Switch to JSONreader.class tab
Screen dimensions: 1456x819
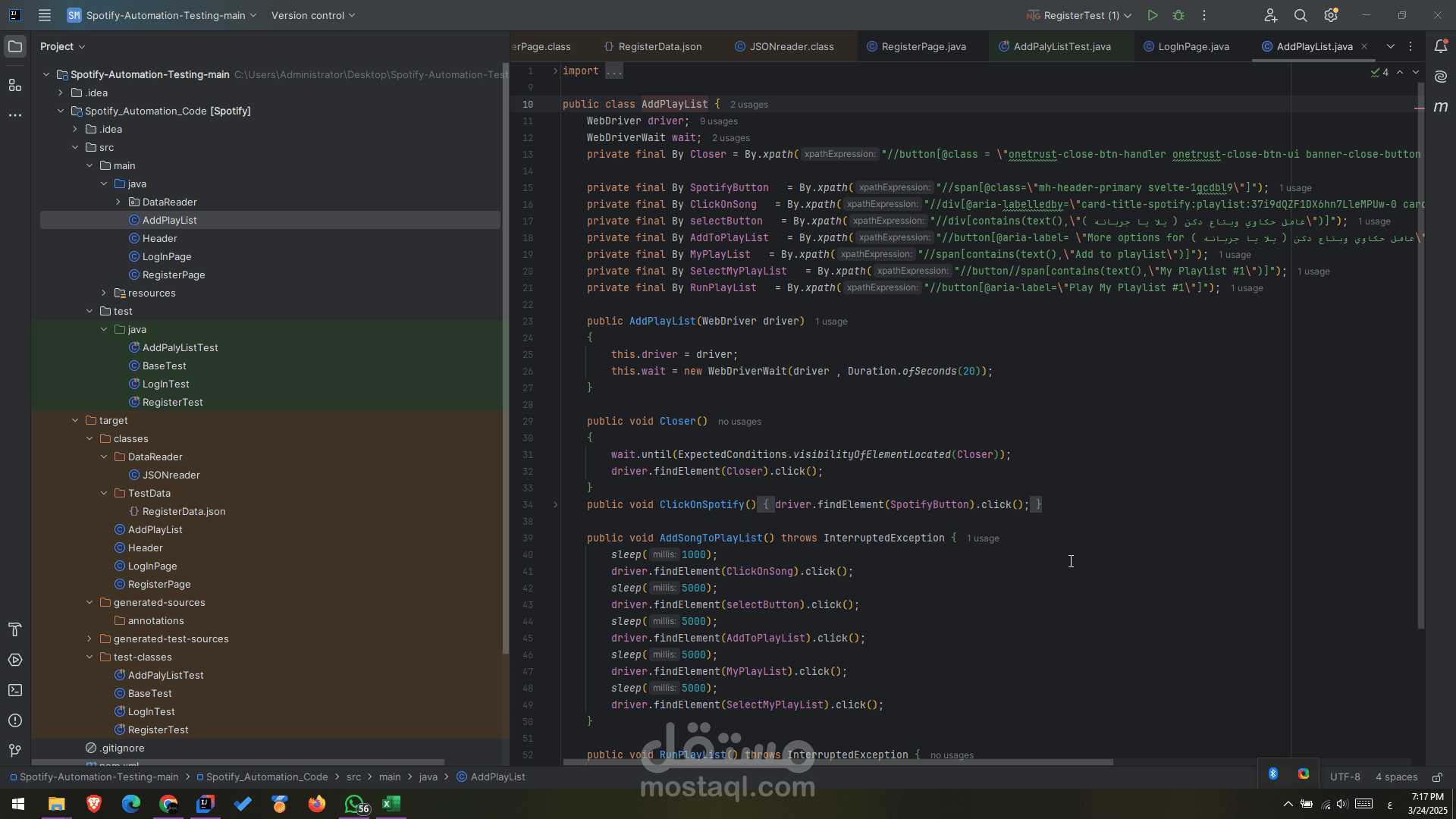[784, 46]
